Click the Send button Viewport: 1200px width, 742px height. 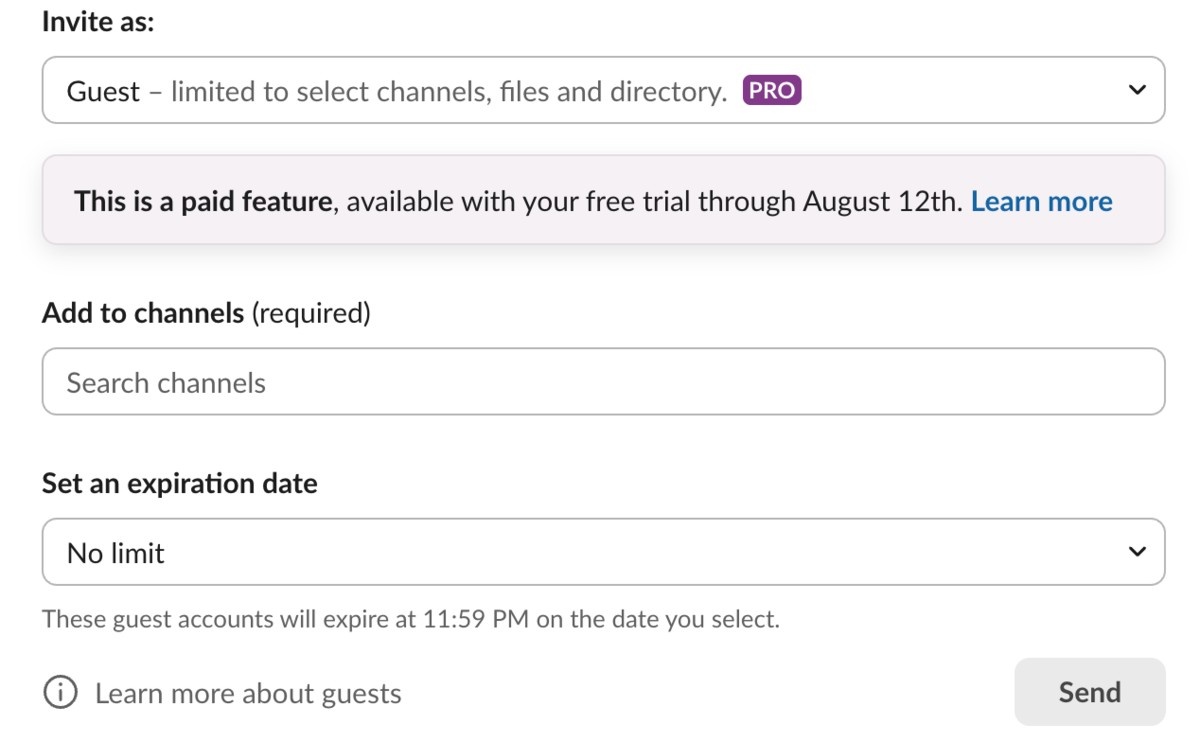click(1089, 691)
